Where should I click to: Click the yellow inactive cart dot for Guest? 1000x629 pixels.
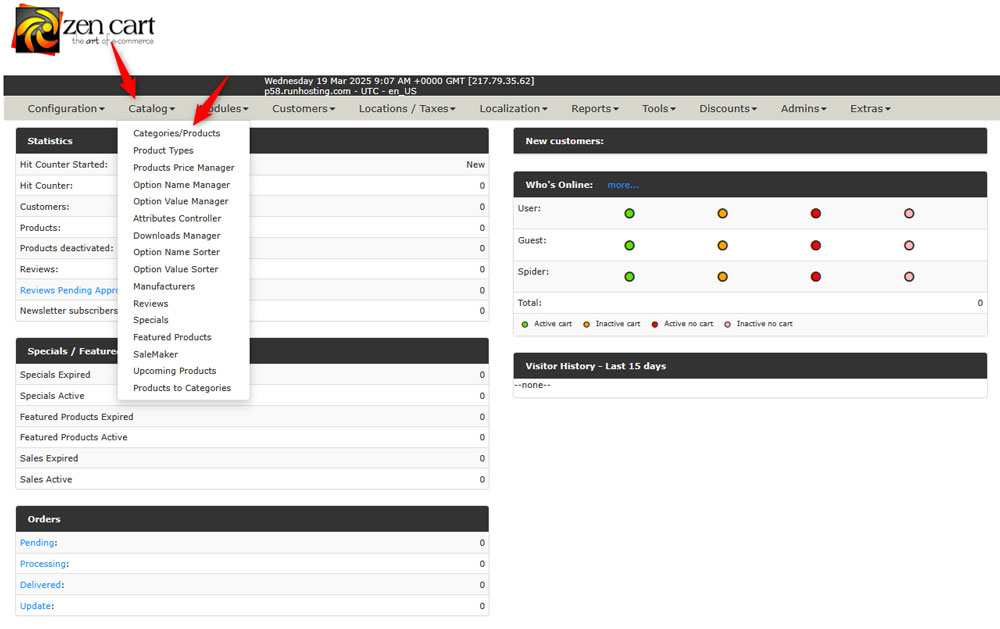[x=722, y=245]
